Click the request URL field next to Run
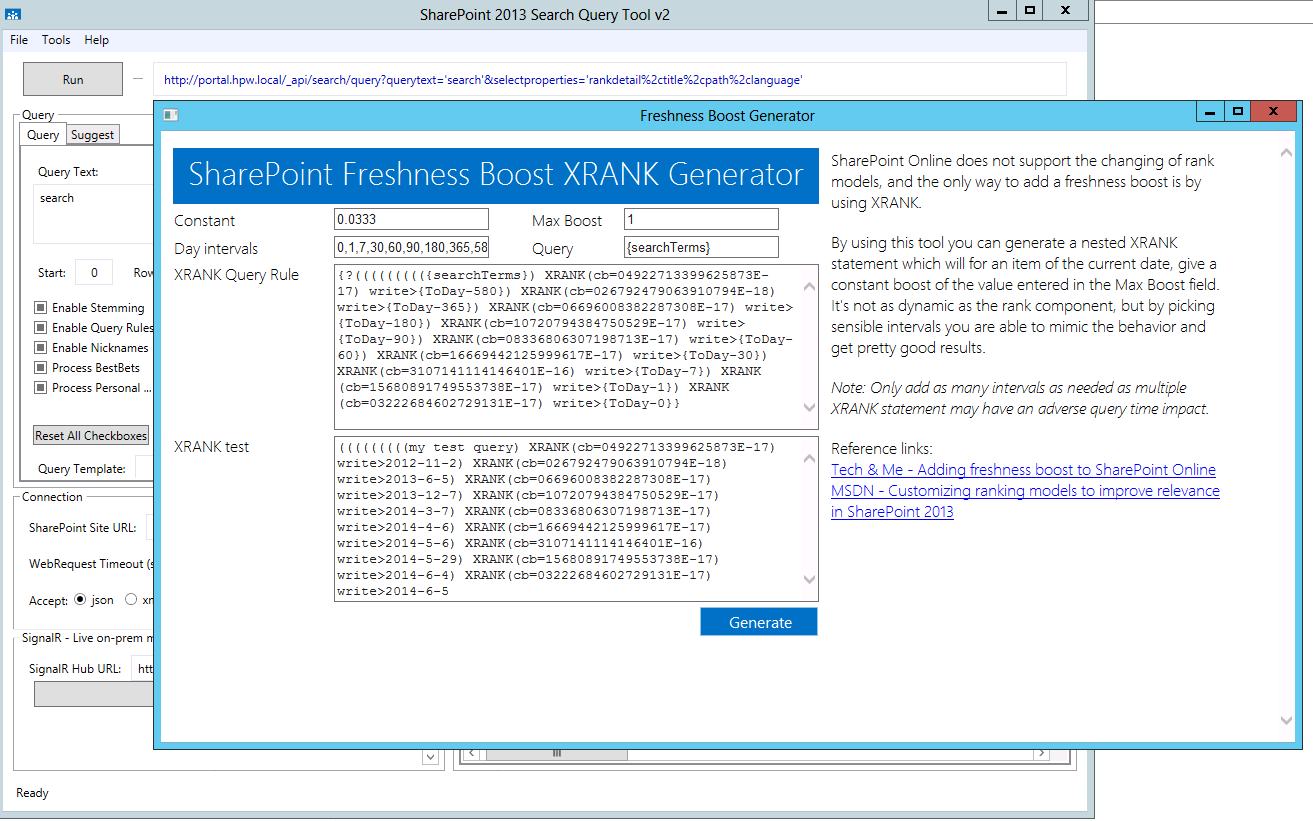The height and width of the screenshot is (821, 1313). tap(610, 80)
